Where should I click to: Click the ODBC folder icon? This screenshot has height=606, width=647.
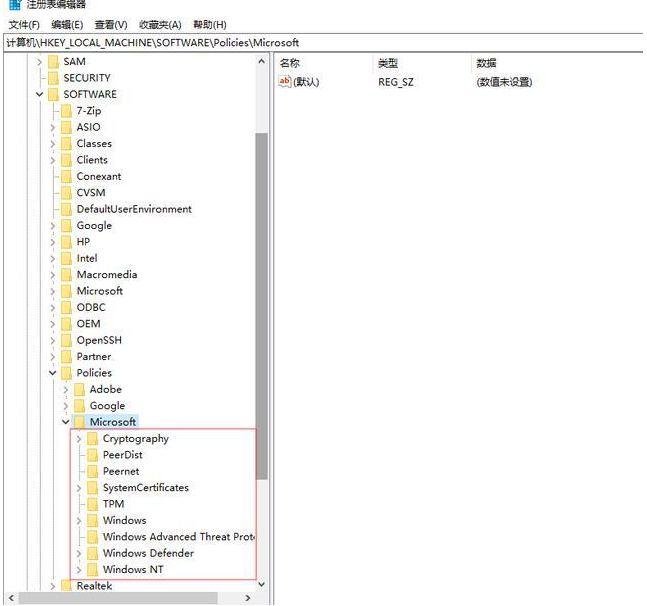66,307
